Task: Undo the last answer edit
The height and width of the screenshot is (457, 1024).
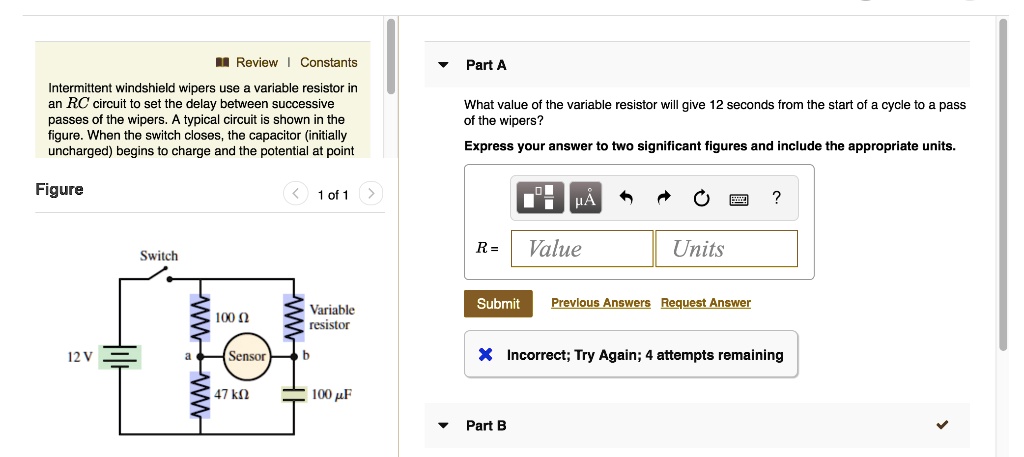Action: click(627, 198)
